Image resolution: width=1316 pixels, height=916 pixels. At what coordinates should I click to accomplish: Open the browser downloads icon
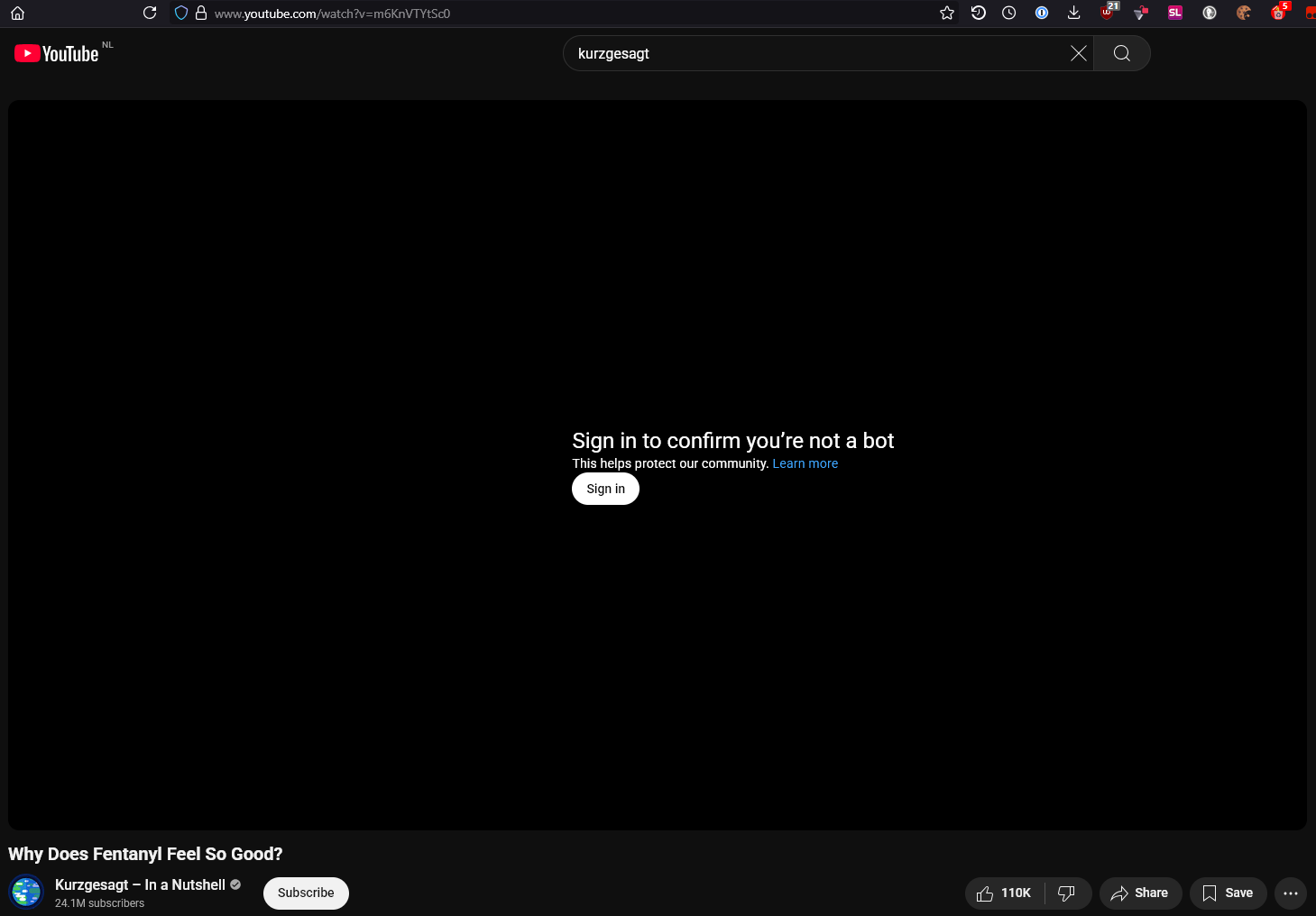click(x=1073, y=13)
